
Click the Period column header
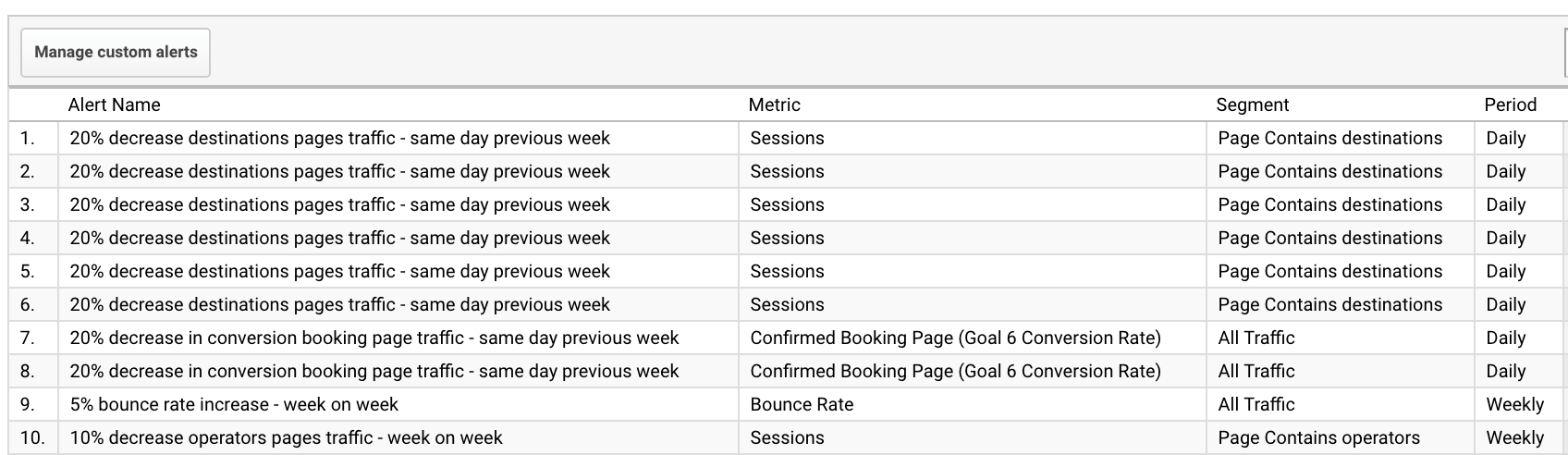point(1510,105)
